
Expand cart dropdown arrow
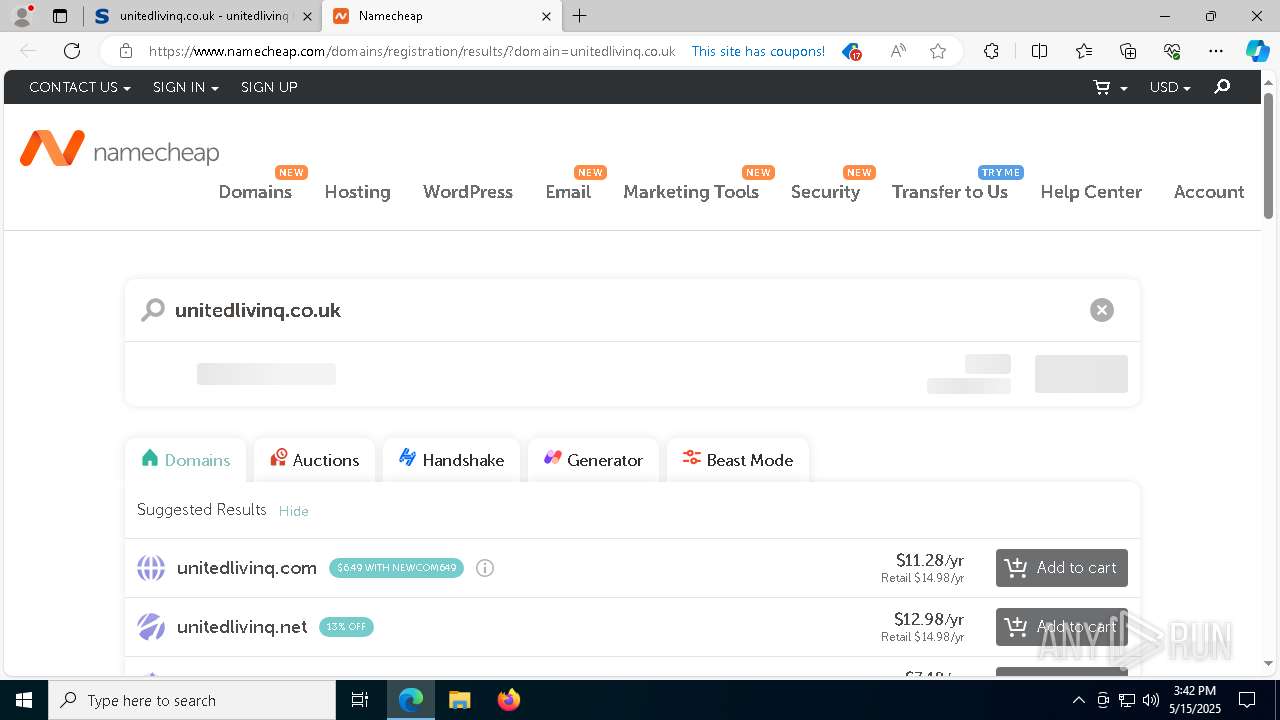1124,89
